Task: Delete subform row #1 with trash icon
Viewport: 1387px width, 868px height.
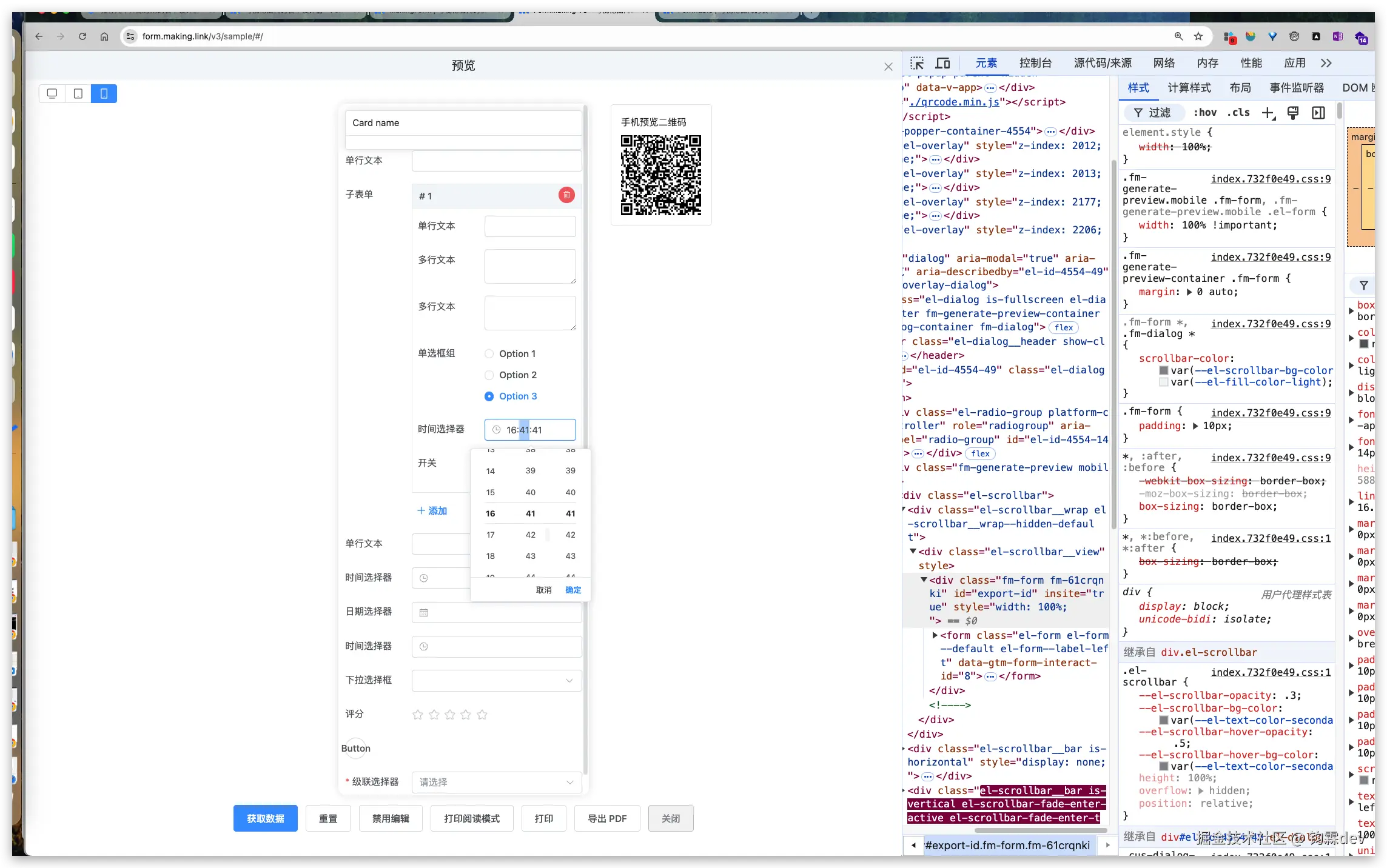Action: point(566,195)
